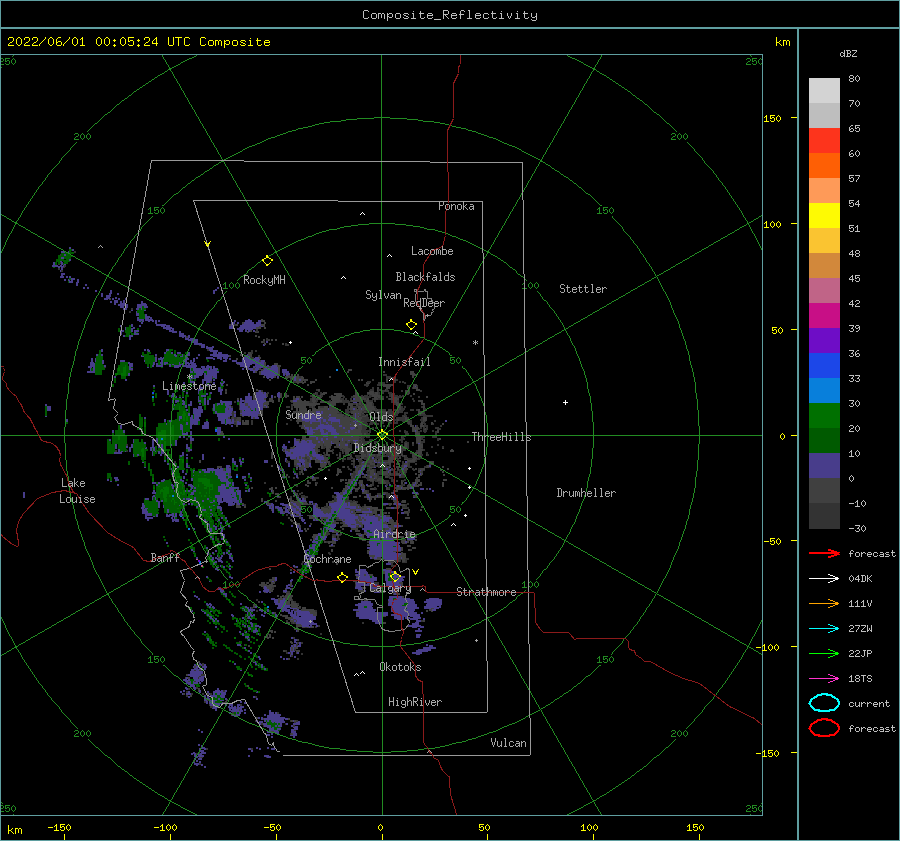
Task: Click the cyan 'current' ellipse icon
Action: click(x=824, y=703)
